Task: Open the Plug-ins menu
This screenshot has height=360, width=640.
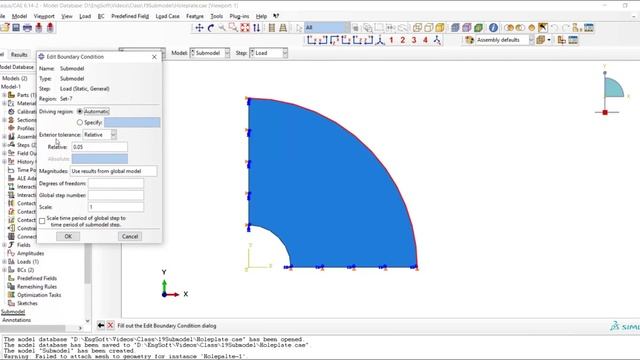Action: [239, 16]
